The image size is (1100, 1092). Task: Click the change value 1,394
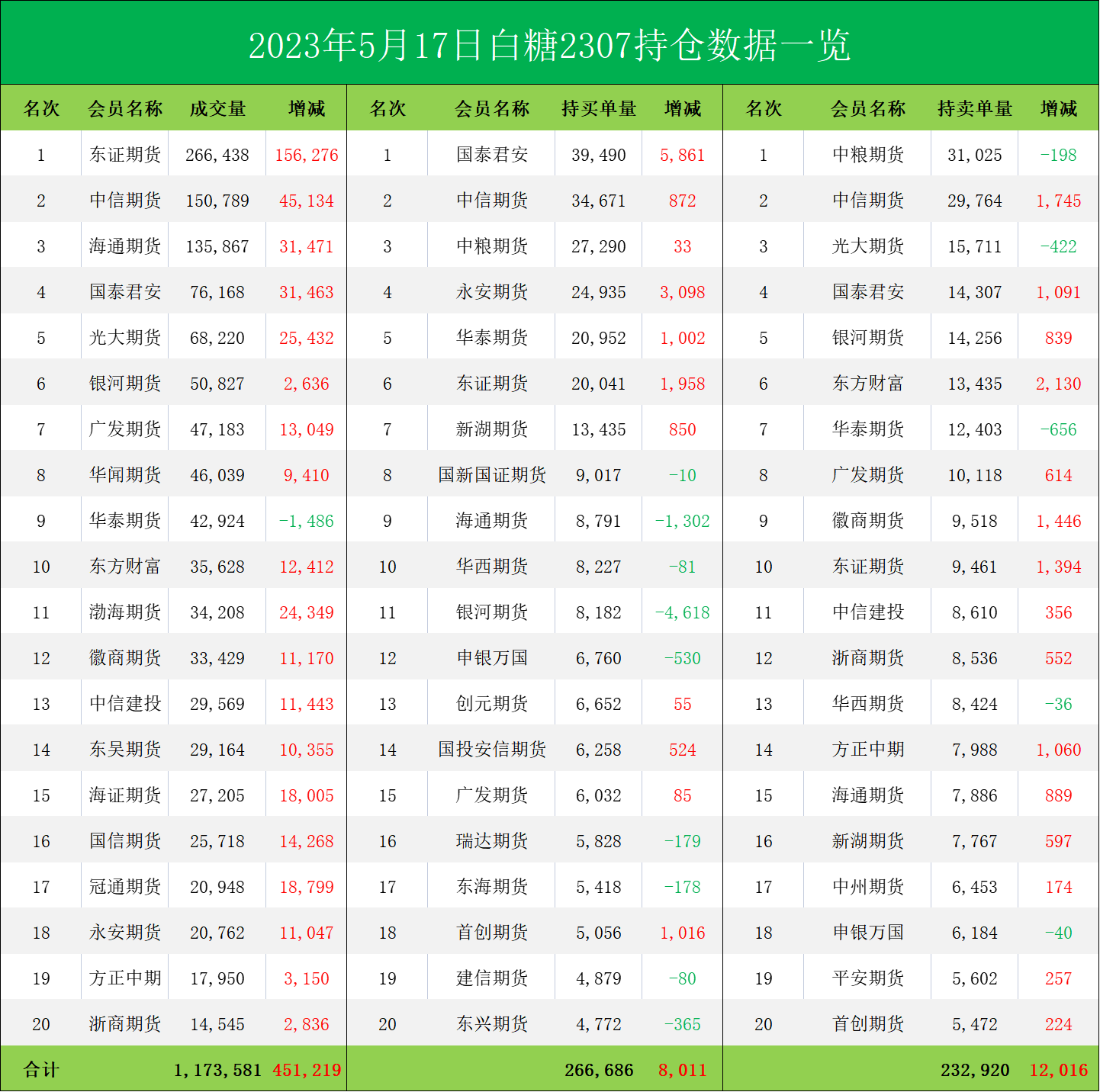coord(1059,567)
